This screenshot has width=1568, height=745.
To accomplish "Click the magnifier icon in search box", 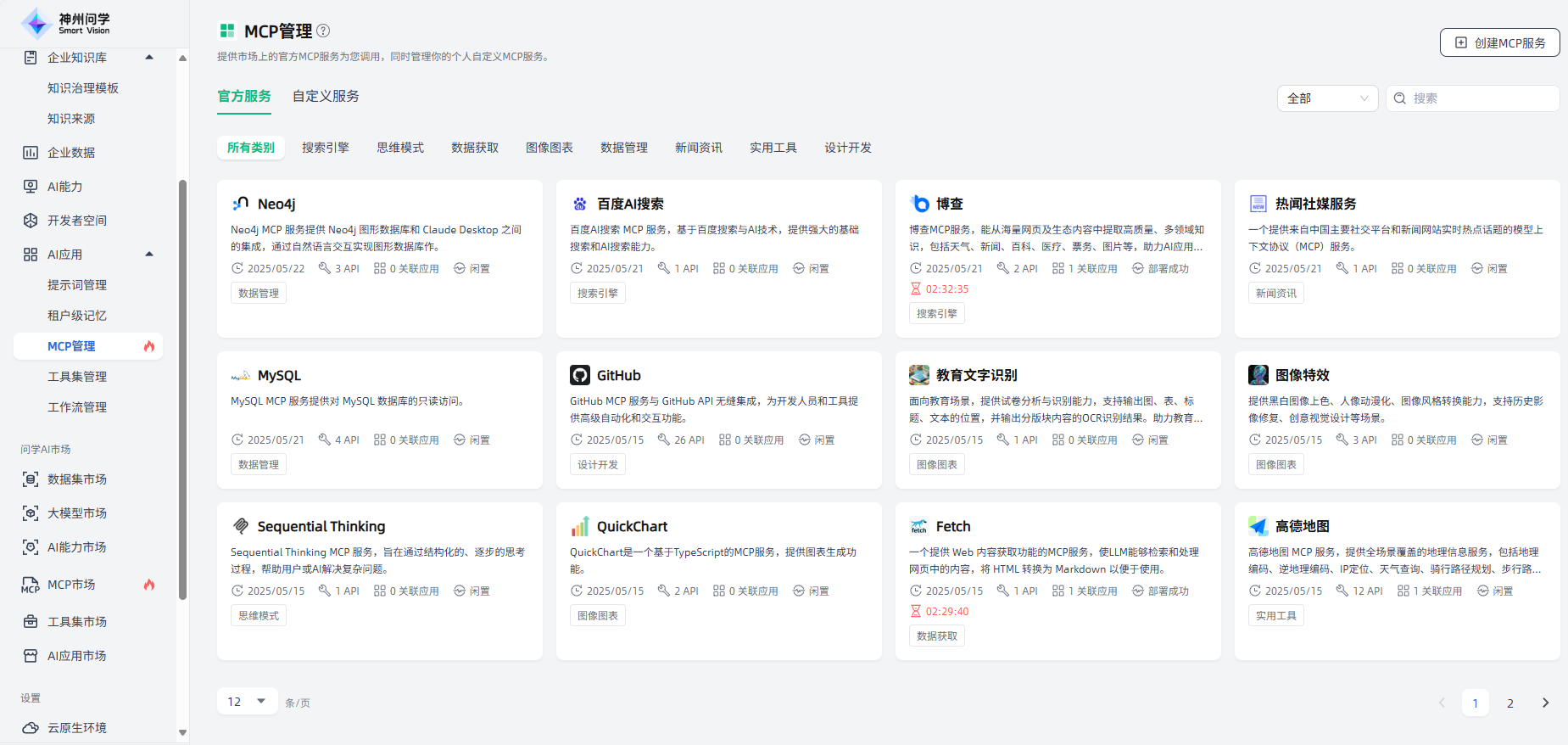I will (x=1400, y=98).
